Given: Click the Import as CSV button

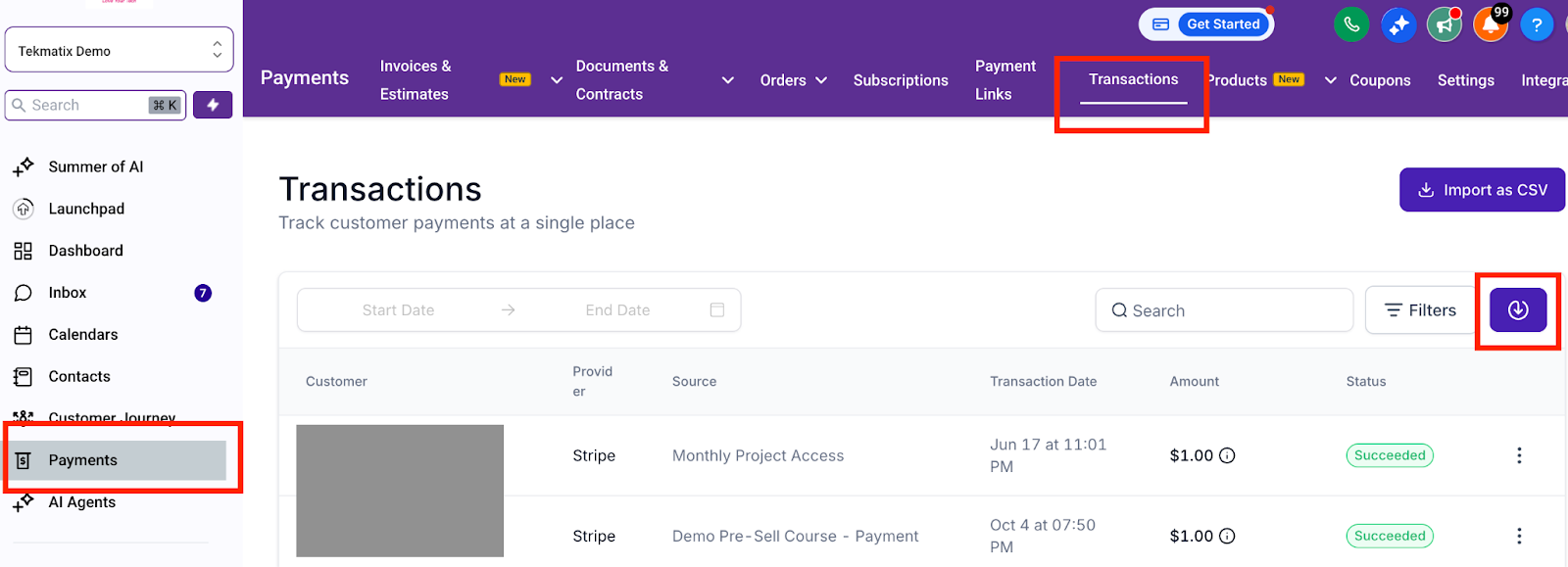Looking at the screenshot, I should click(x=1482, y=190).
